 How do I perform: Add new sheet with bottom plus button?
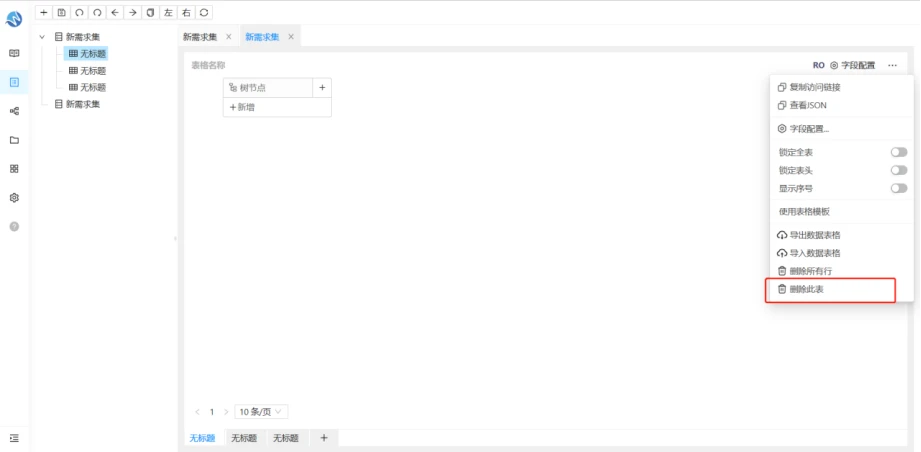(324, 438)
